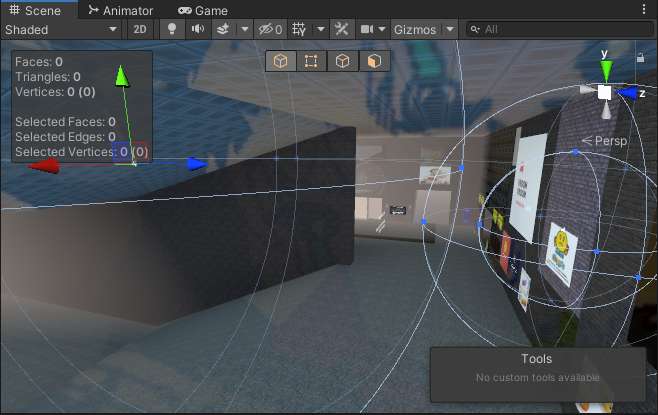Select ProBuilder edge selection mode
658x415 pixels.
point(343,61)
